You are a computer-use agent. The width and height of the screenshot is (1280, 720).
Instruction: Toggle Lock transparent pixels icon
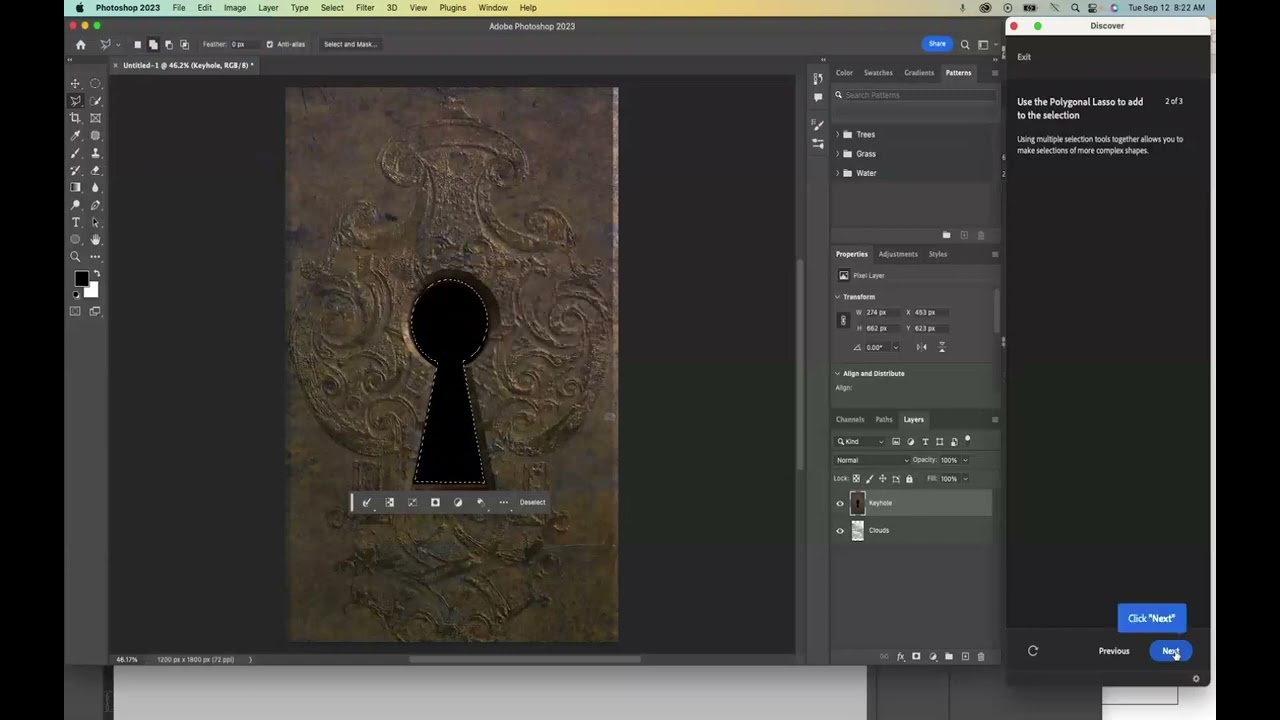point(856,479)
